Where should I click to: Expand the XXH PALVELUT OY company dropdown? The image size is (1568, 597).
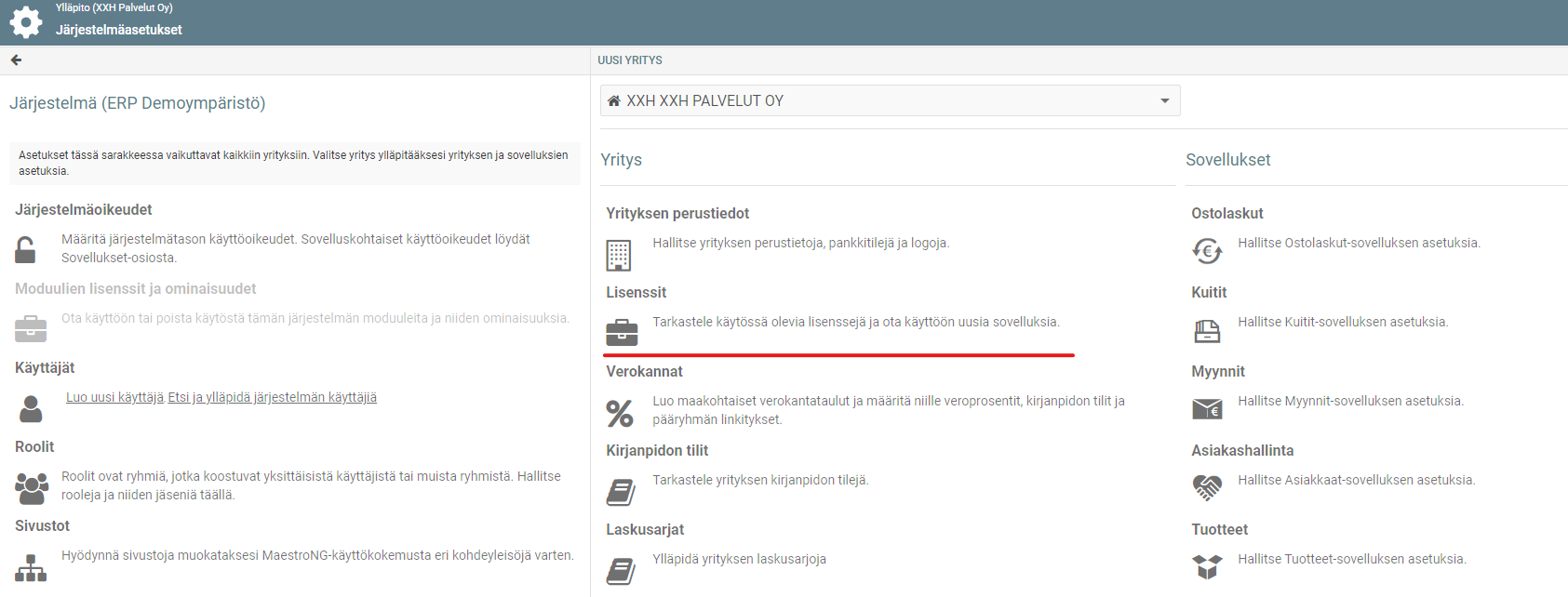(890, 100)
